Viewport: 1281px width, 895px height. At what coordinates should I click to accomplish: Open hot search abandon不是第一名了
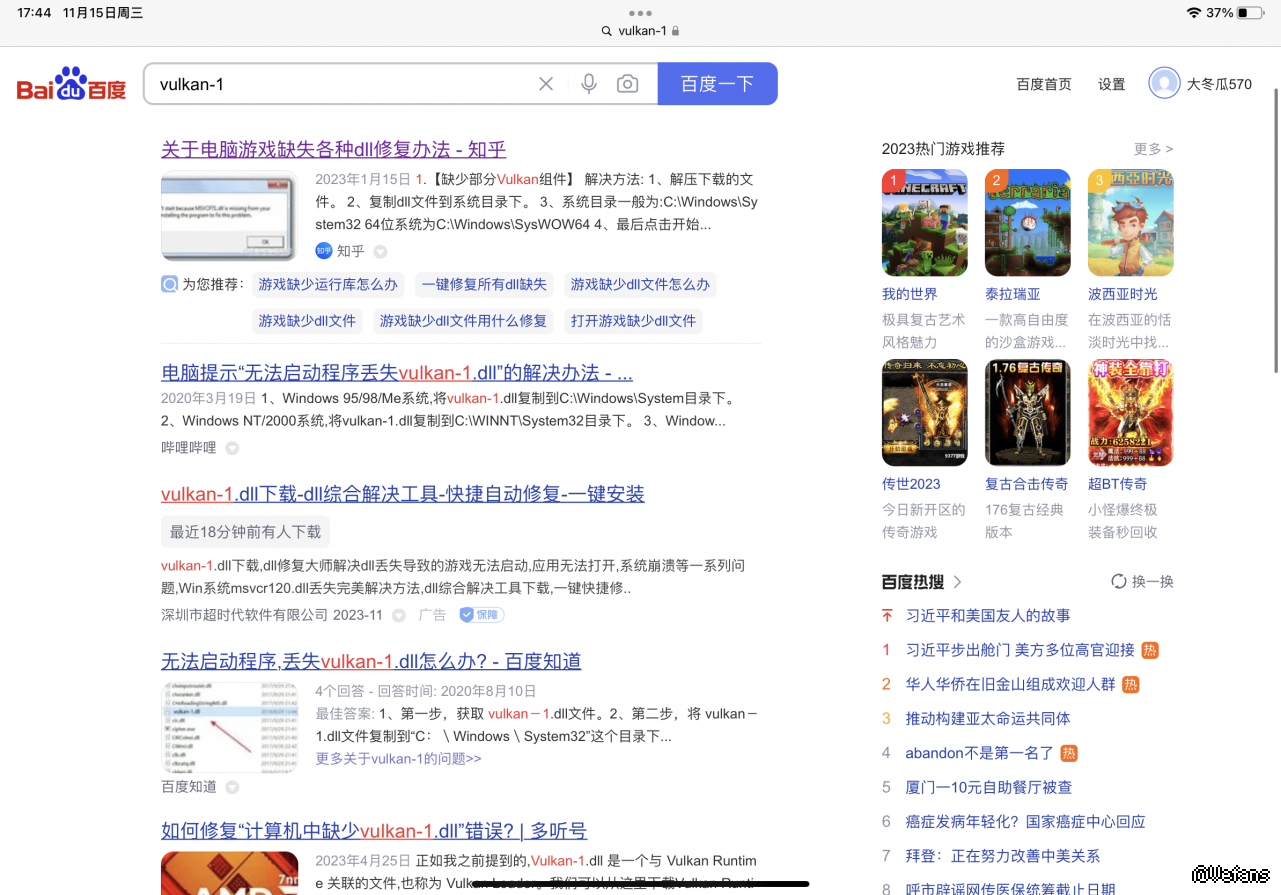(979, 753)
